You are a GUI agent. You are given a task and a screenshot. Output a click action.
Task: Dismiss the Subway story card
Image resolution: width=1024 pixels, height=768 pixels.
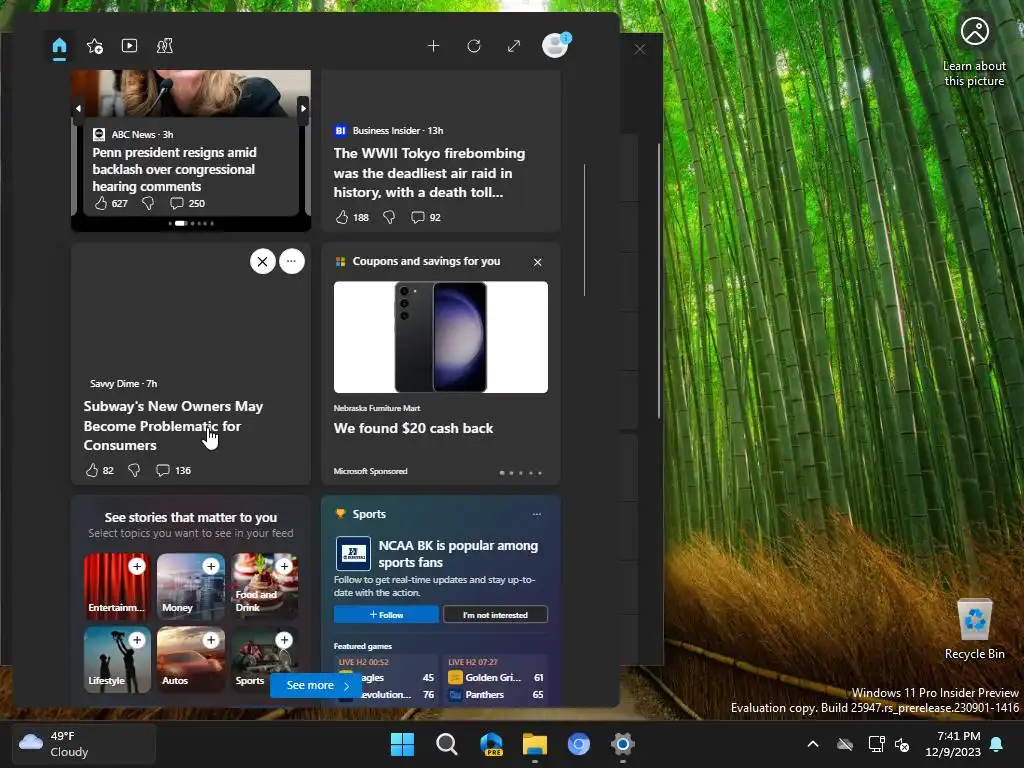click(x=263, y=262)
